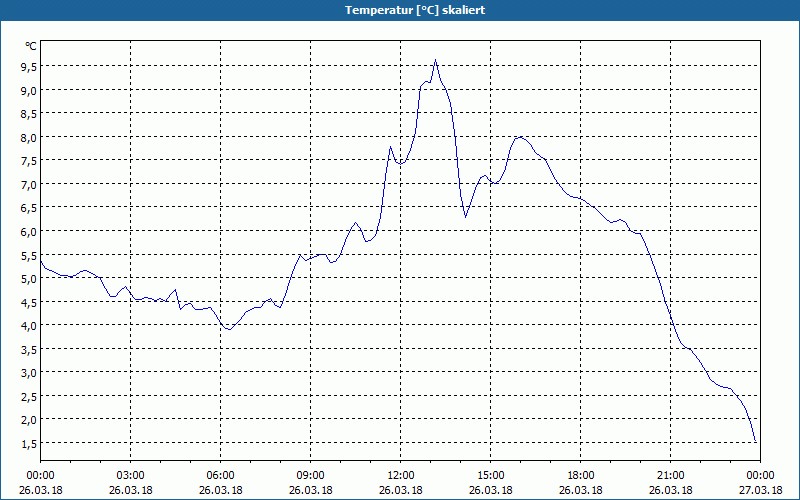
Task: Click the 1,5 value on the temperature axis
Action: pyautogui.click(x=28, y=443)
